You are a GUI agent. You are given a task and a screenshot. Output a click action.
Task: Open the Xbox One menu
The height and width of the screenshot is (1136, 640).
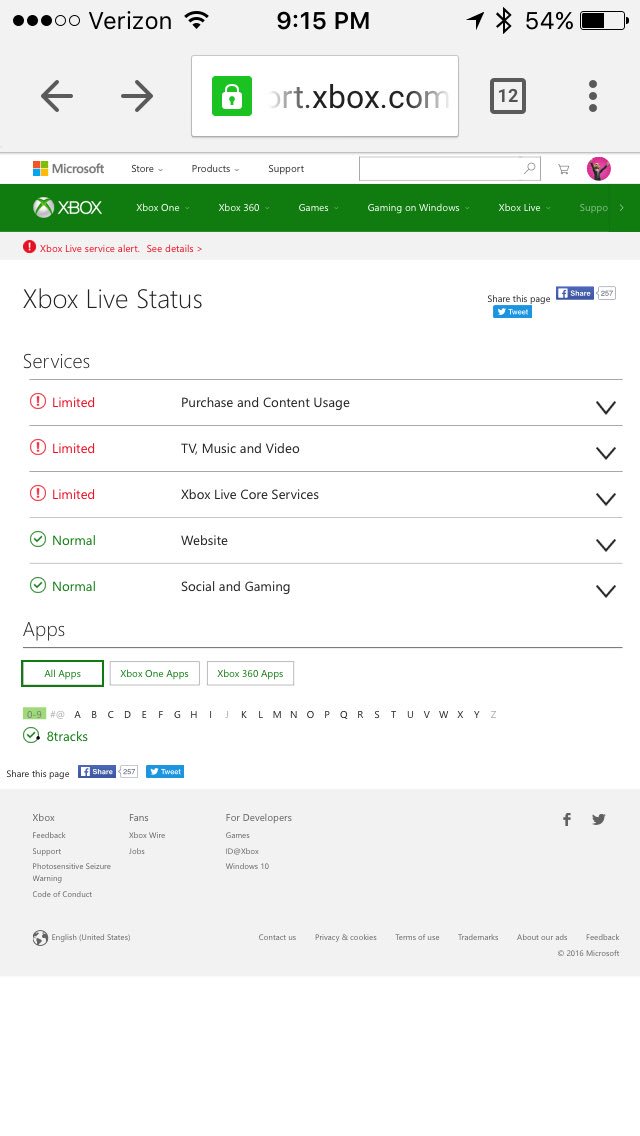162,207
